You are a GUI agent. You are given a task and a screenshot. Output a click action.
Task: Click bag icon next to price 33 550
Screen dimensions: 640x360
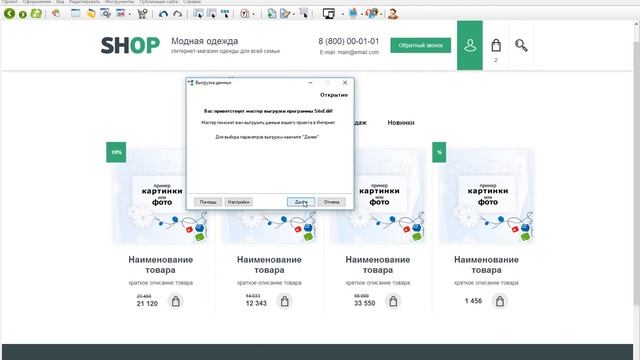pyautogui.click(x=393, y=301)
